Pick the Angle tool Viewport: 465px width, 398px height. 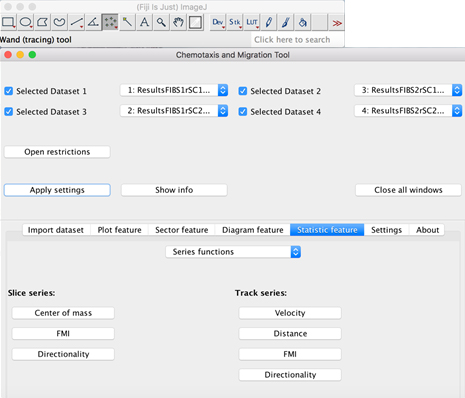tap(93, 23)
